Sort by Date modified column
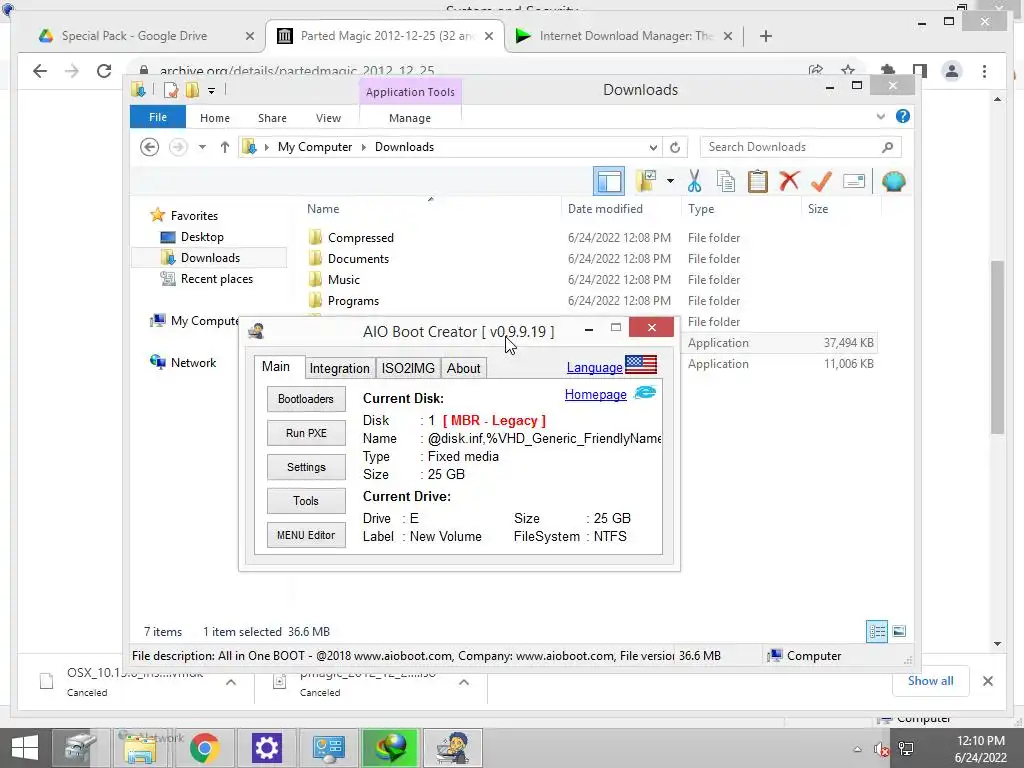 [x=605, y=209]
